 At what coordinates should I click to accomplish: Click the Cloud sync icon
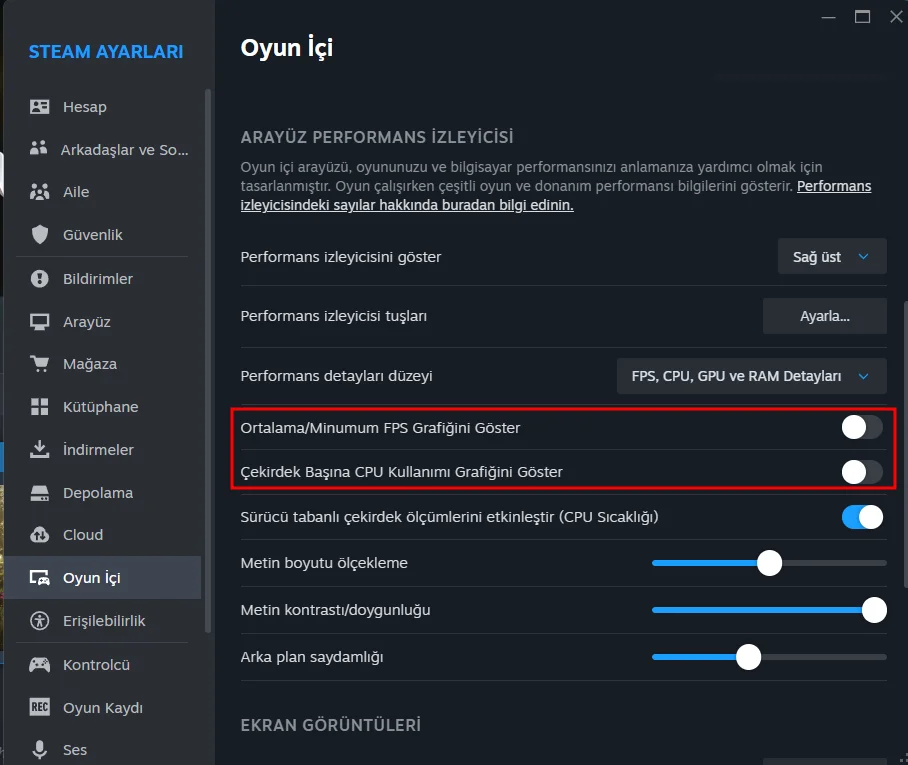pyautogui.click(x=39, y=535)
